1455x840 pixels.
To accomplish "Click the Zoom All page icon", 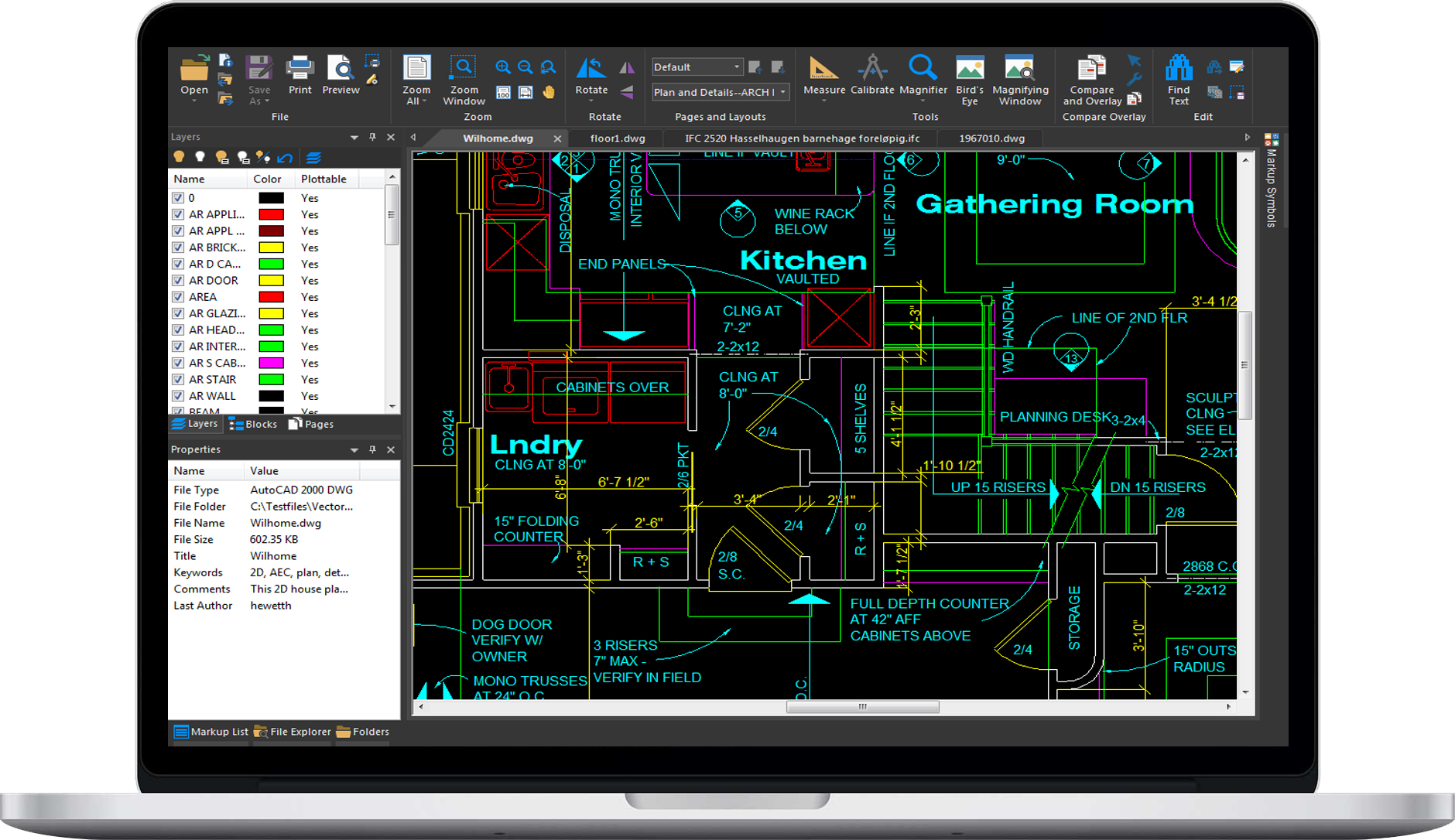I will [416, 67].
